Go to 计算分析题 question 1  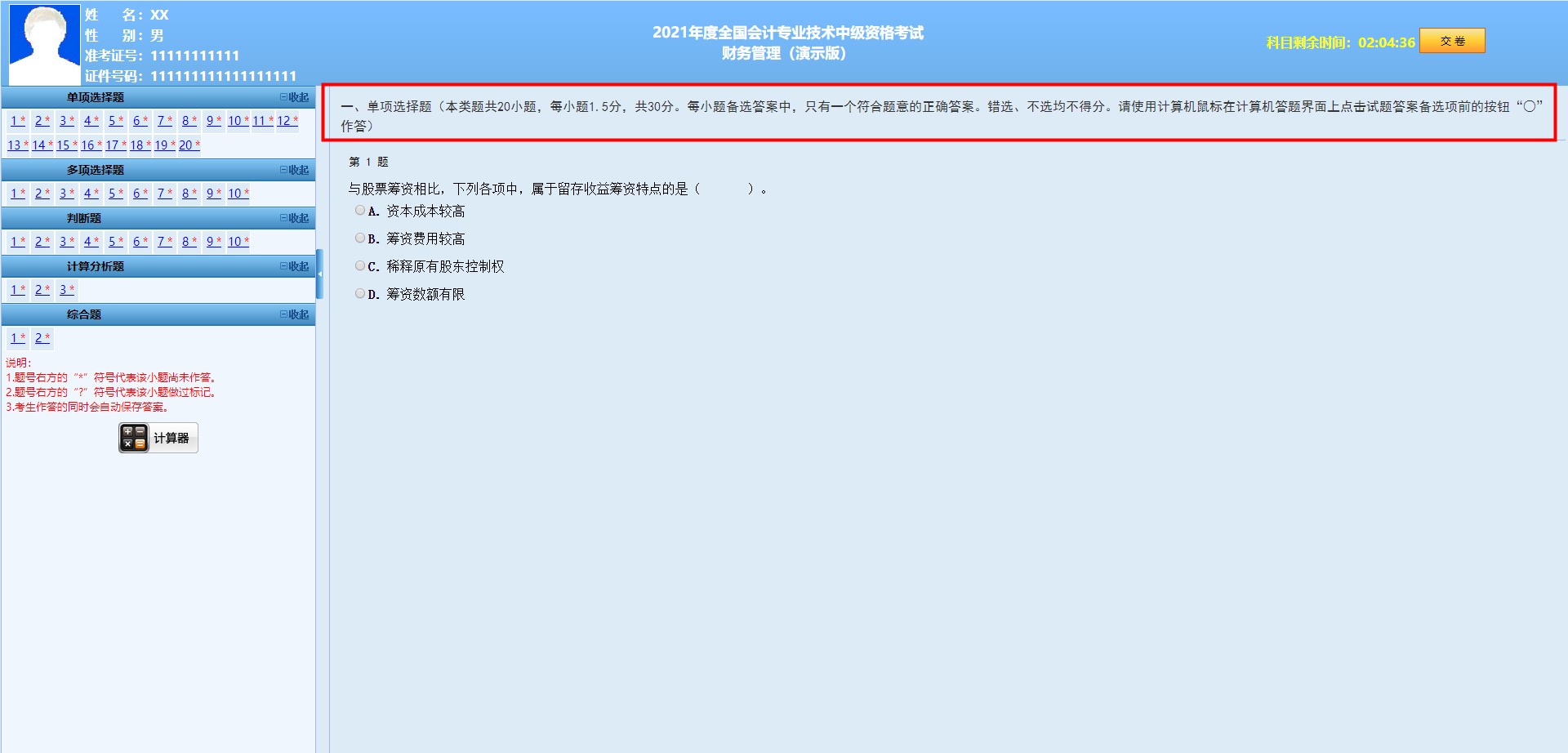pos(18,290)
